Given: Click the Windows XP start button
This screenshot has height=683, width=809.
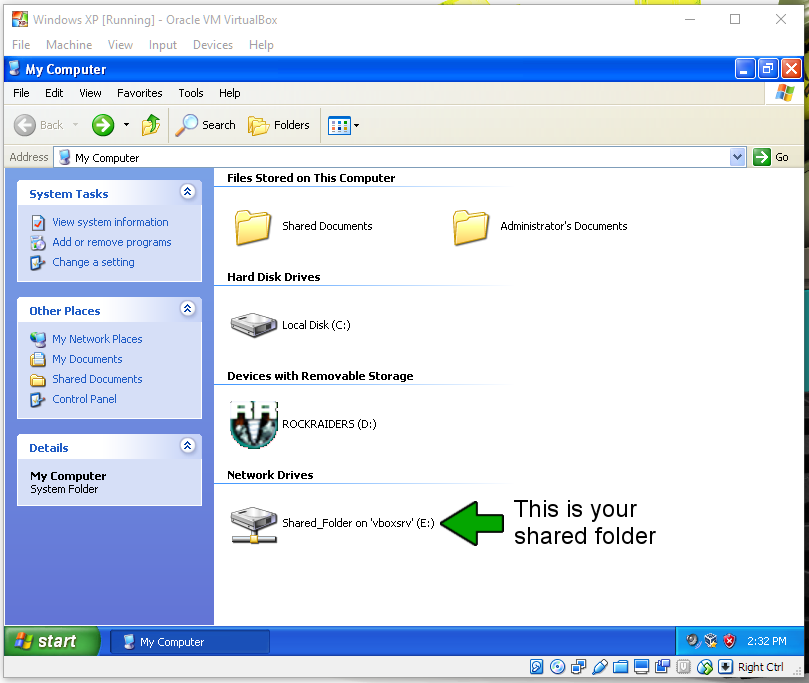Looking at the screenshot, I should coord(52,641).
